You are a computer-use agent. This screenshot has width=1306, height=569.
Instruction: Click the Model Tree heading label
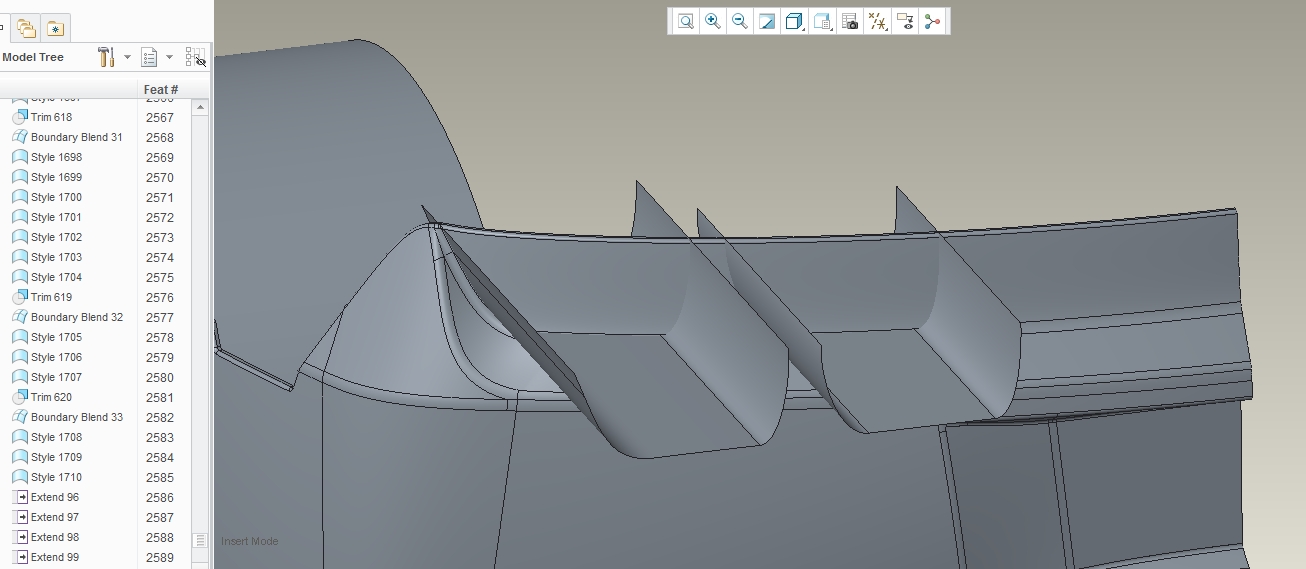point(33,57)
